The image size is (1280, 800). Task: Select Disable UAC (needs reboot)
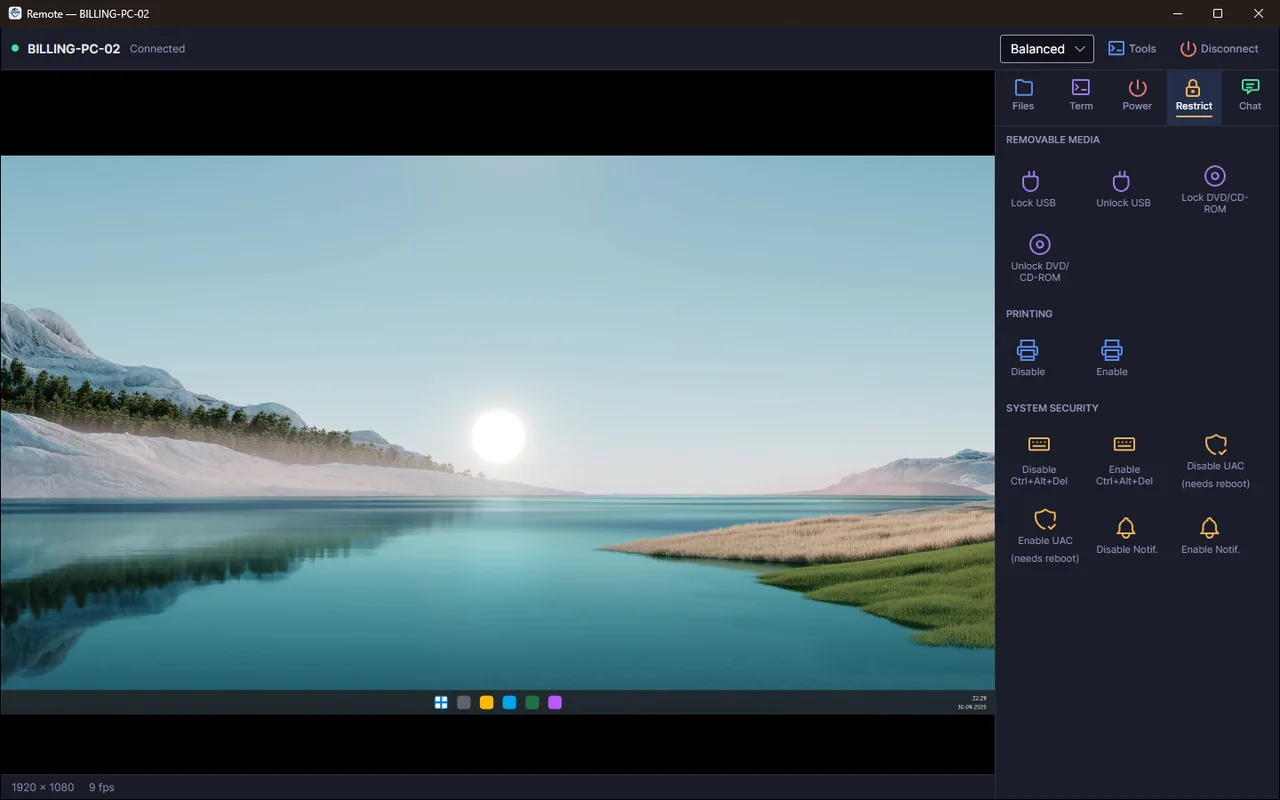tap(1216, 461)
